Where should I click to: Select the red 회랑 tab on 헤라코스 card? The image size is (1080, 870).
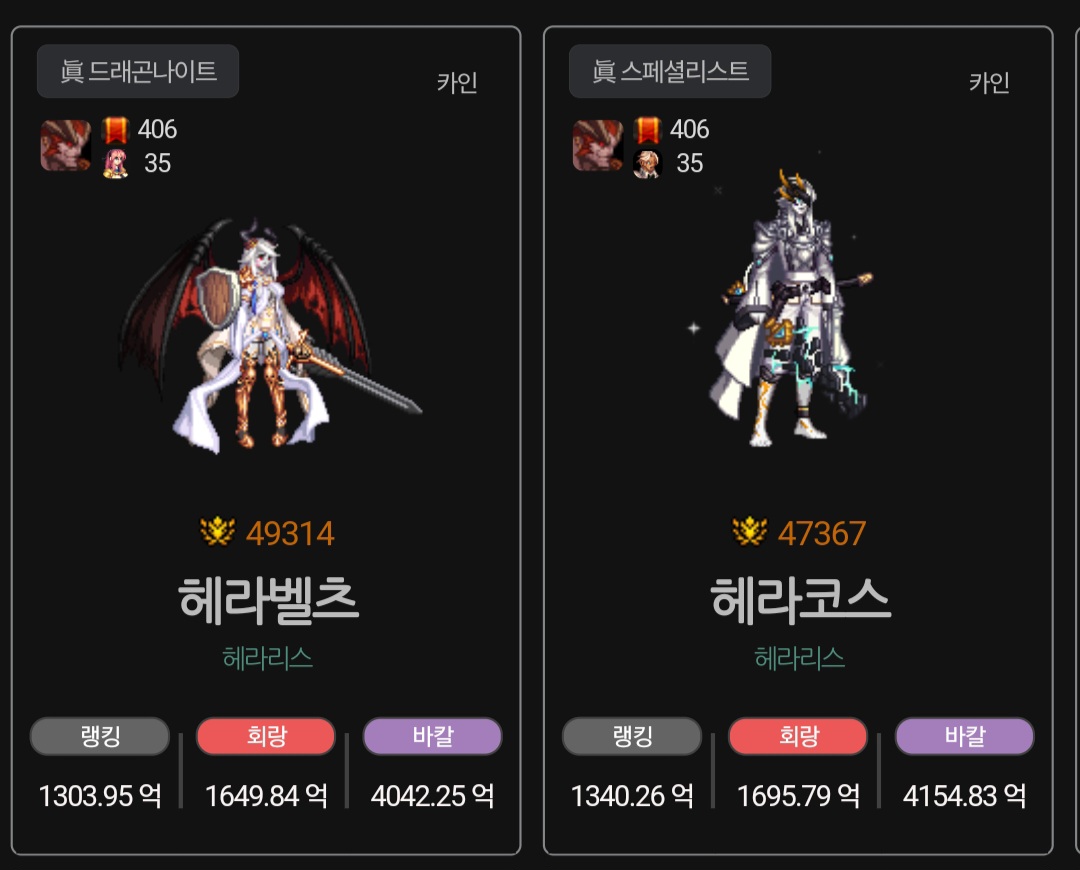pos(798,736)
